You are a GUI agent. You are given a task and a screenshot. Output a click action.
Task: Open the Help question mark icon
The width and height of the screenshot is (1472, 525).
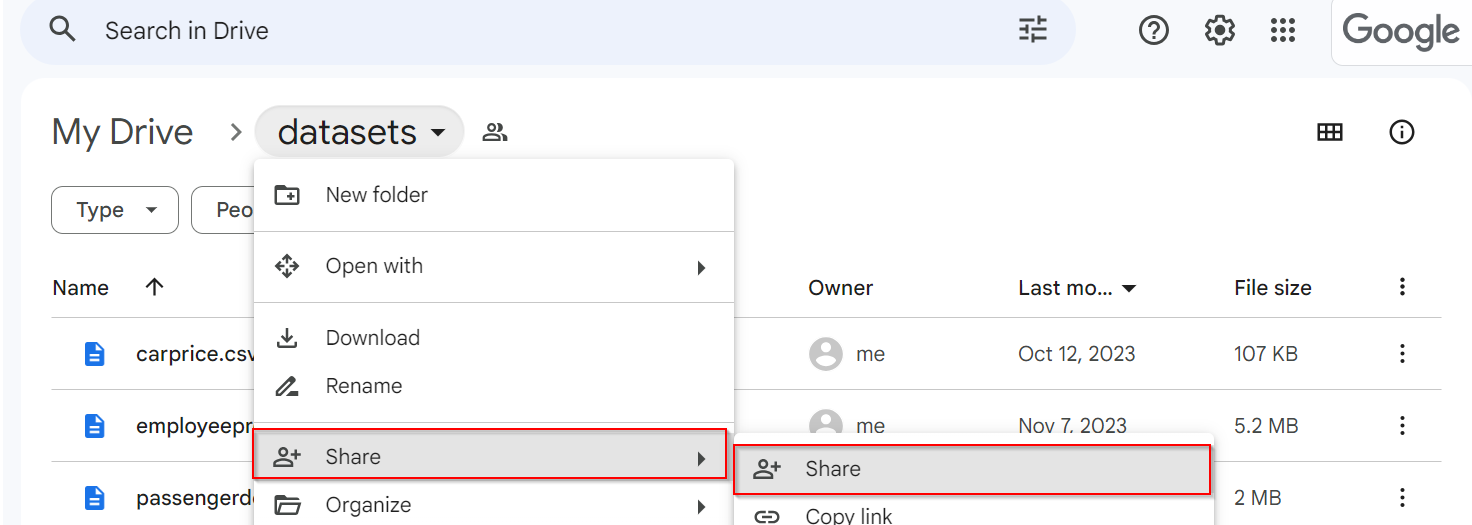coord(1154,31)
